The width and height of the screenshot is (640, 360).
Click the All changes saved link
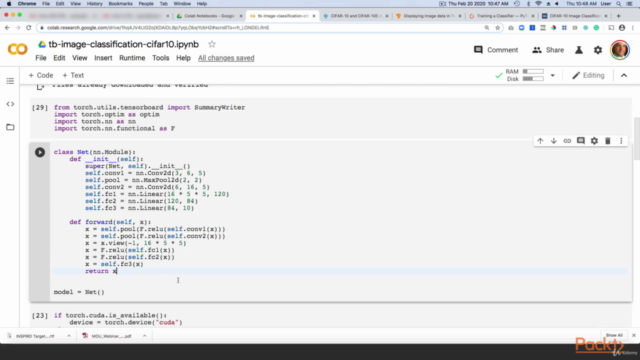pos(226,58)
